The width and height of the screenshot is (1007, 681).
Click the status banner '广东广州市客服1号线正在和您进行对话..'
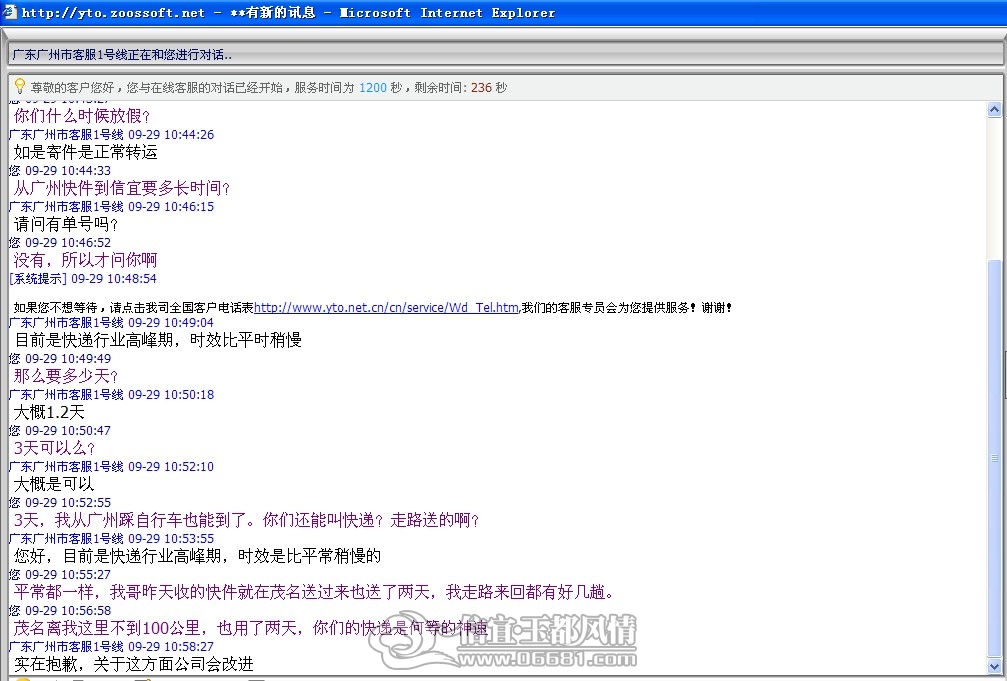(x=123, y=55)
